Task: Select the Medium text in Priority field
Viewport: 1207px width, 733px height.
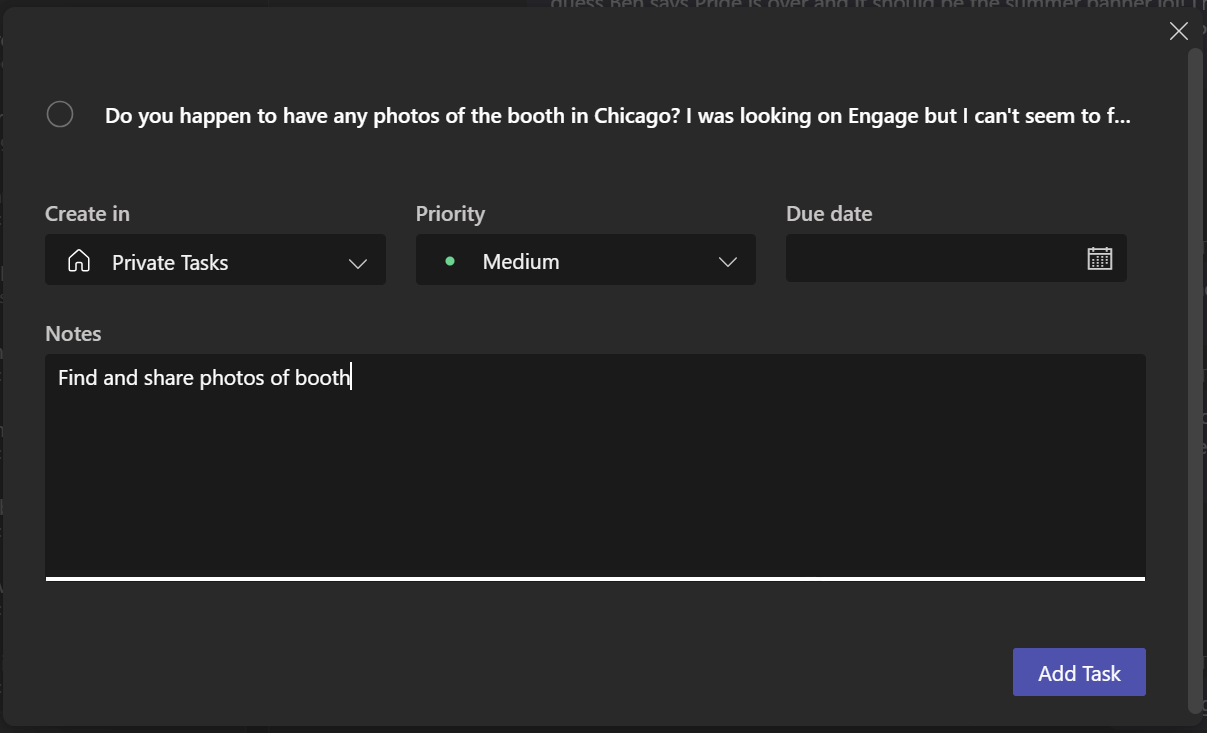Action: (x=520, y=262)
